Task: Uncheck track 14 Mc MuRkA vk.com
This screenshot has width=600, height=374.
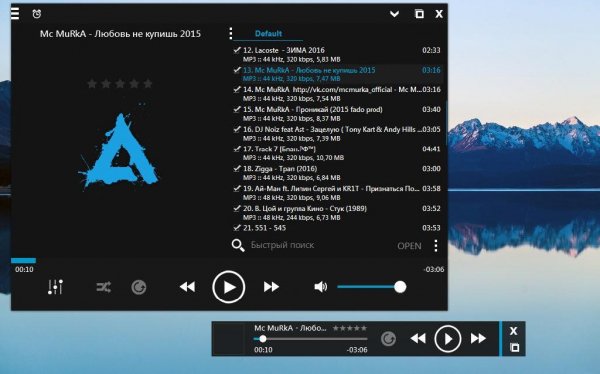Action: (237, 89)
